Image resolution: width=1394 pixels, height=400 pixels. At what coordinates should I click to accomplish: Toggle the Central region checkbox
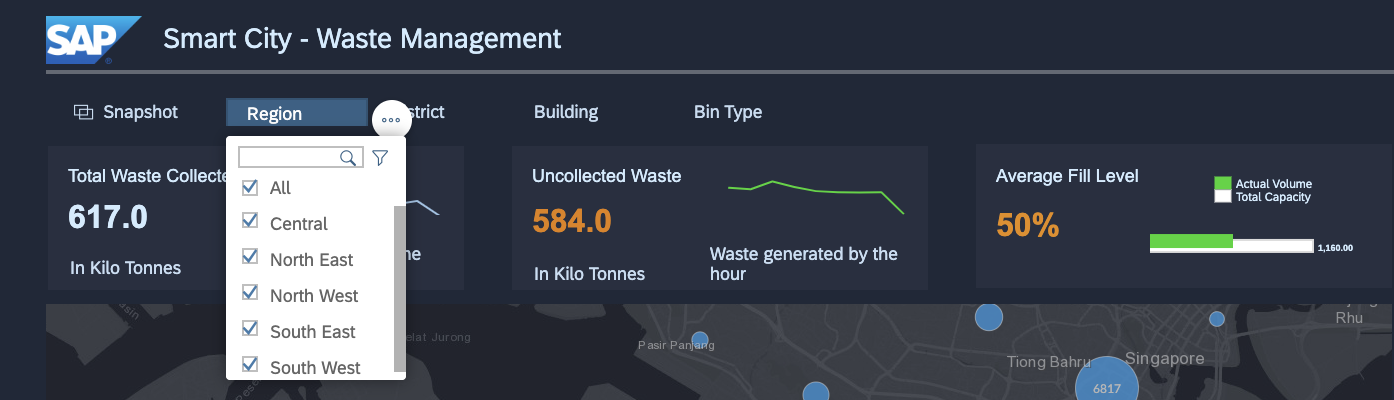(250, 223)
